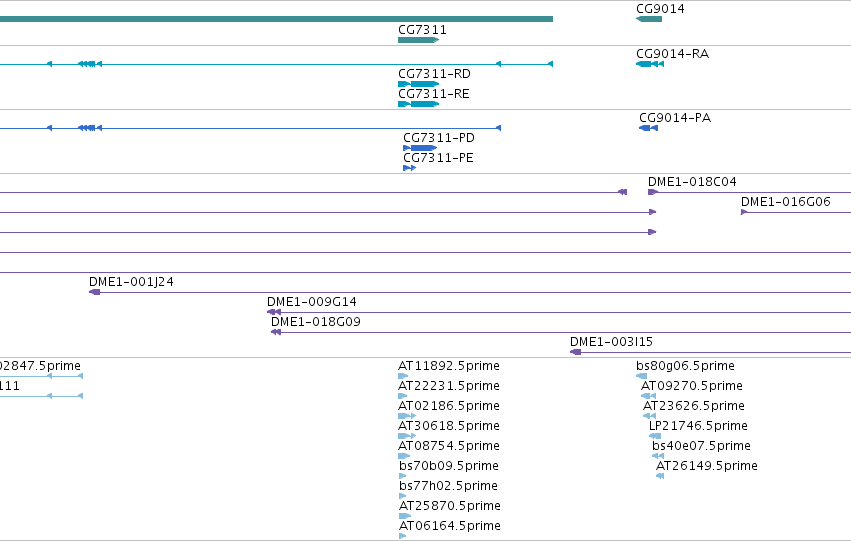Image resolution: width=851 pixels, height=541 pixels.
Task: Select the DME1-018G09 arrow glyph
Action: coord(276,332)
